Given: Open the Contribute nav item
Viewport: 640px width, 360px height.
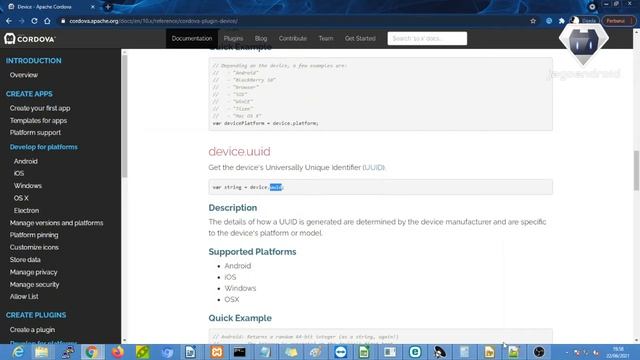Looking at the screenshot, I should [x=293, y=38].
